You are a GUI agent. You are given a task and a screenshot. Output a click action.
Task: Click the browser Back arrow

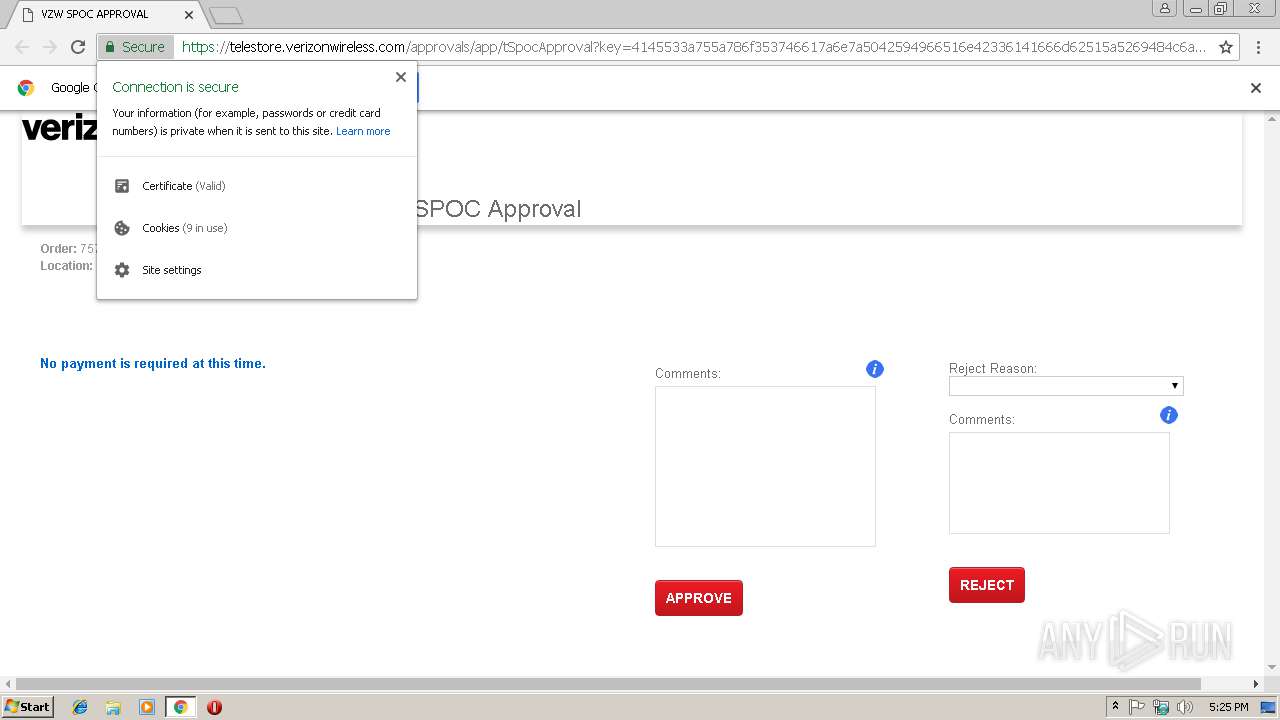pyautogui.click(x=22, y=47)
